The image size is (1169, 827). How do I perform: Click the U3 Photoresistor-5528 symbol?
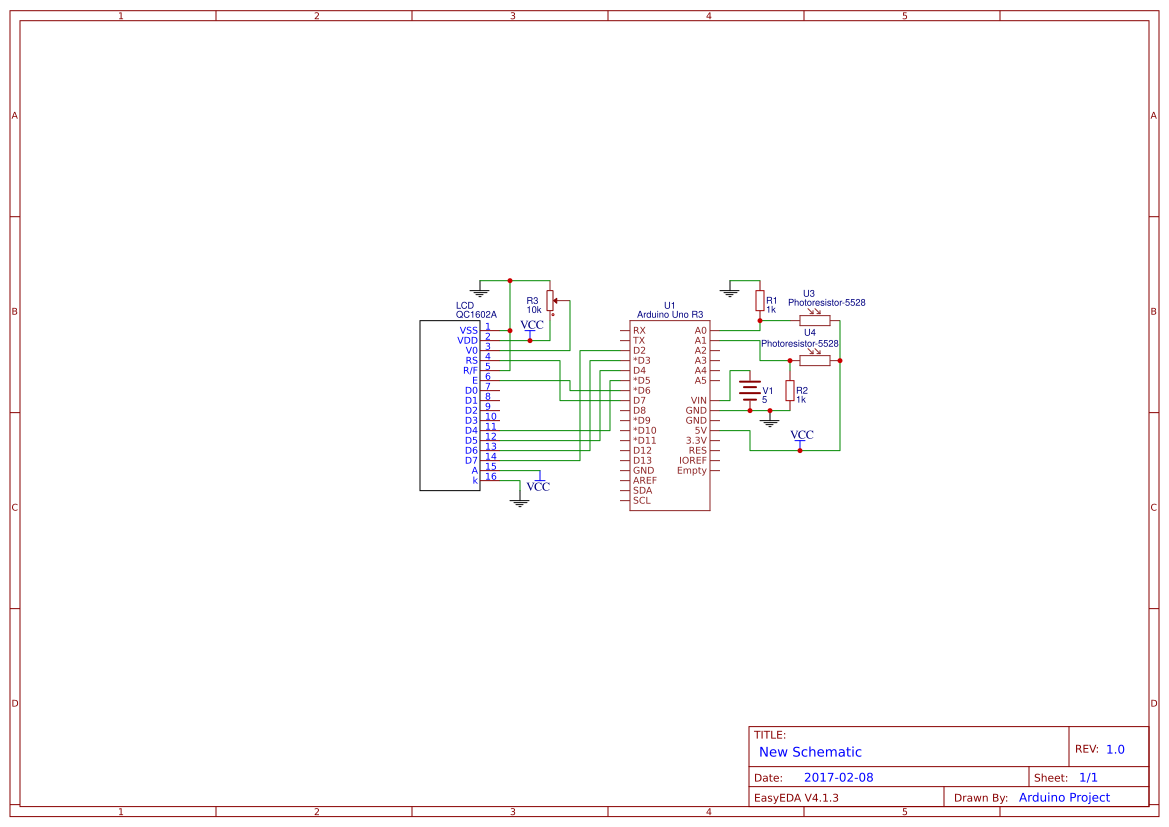pos(814,320)
